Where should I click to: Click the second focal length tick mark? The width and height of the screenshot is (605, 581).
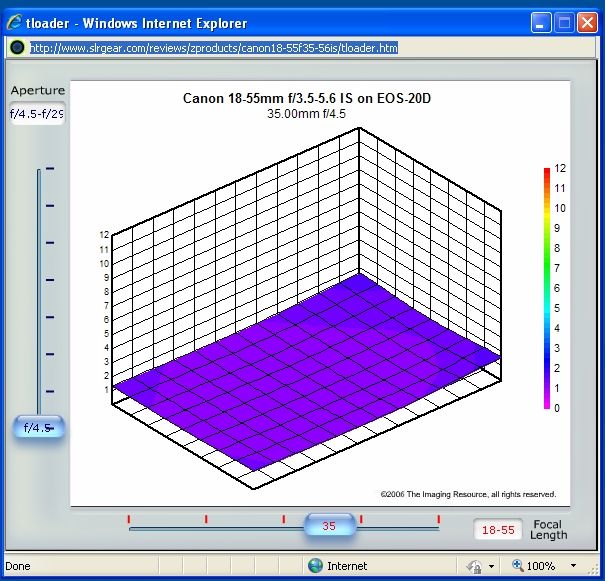click(206, 518)
